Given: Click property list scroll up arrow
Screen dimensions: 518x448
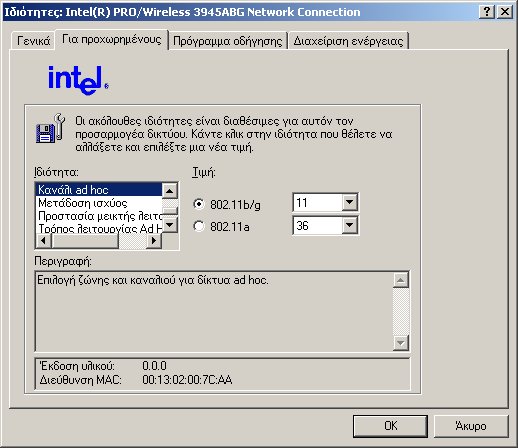Looking at the screenshot, I should (x=170, y=191).
